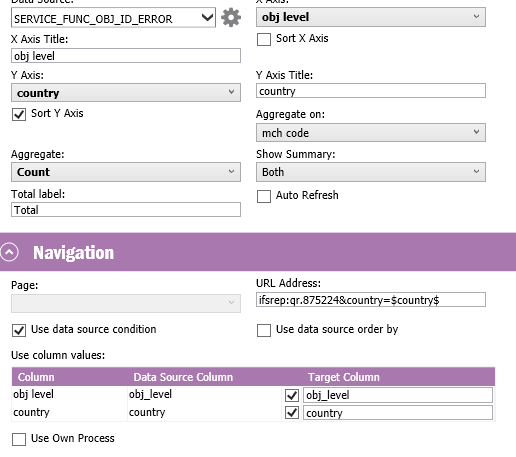The height and width of the screenshot is (457, 516).
Task: Click the Data Source Column header
Action: pos(183,377)
